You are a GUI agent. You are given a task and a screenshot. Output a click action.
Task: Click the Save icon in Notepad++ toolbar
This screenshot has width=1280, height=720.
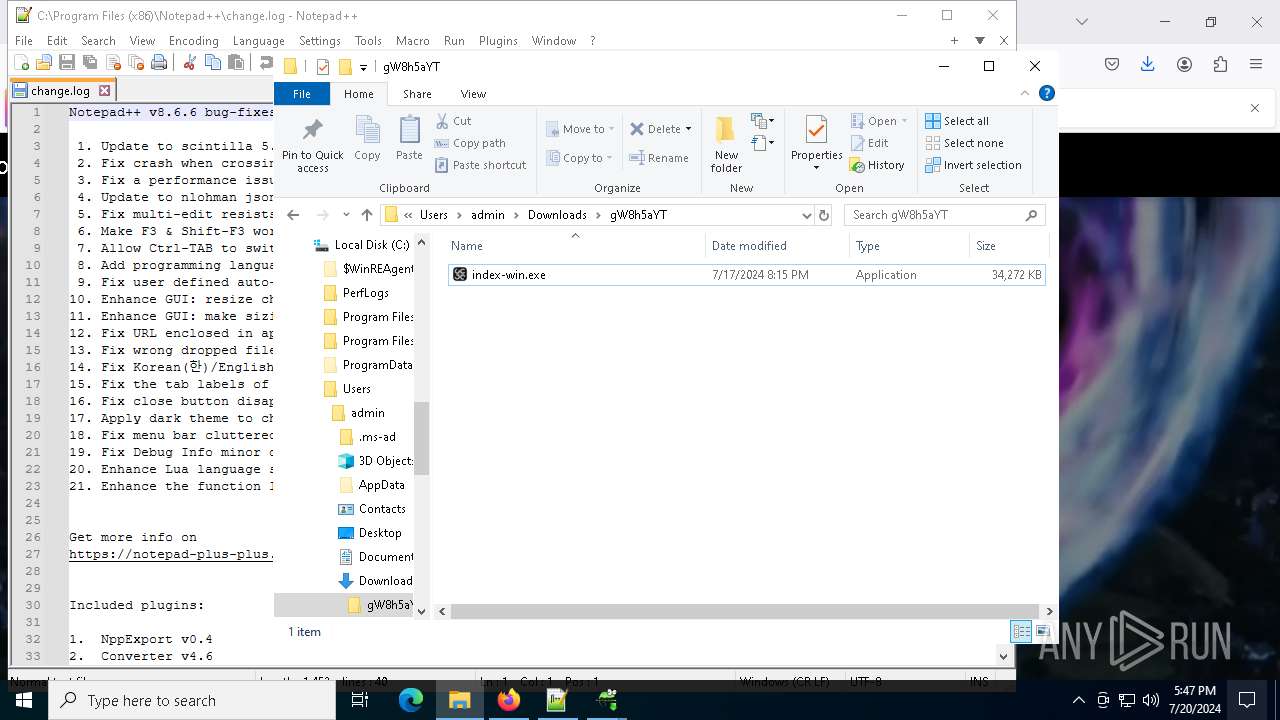point(66,62)
